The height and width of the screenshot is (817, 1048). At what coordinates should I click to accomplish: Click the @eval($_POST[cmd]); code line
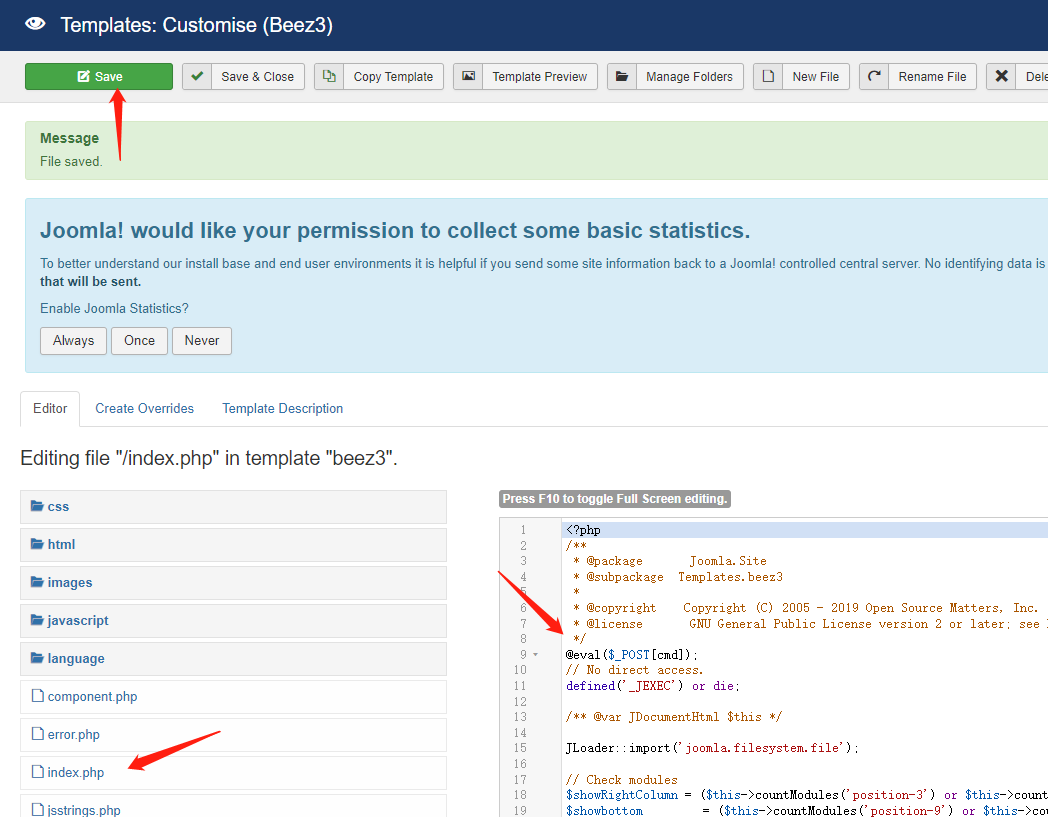coord(632,655)
